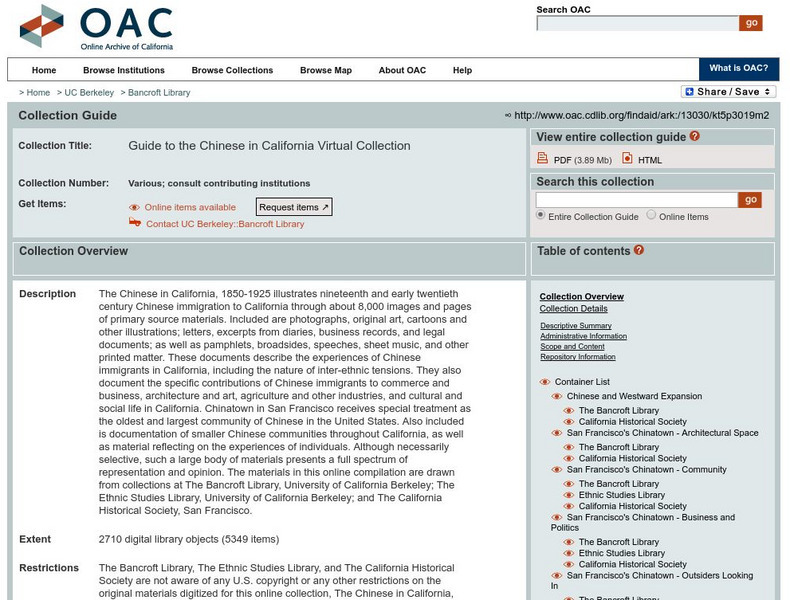Viewport: 790px width, 600px height.
Task: Open Repository Information link
Action: tap(578, 357)
